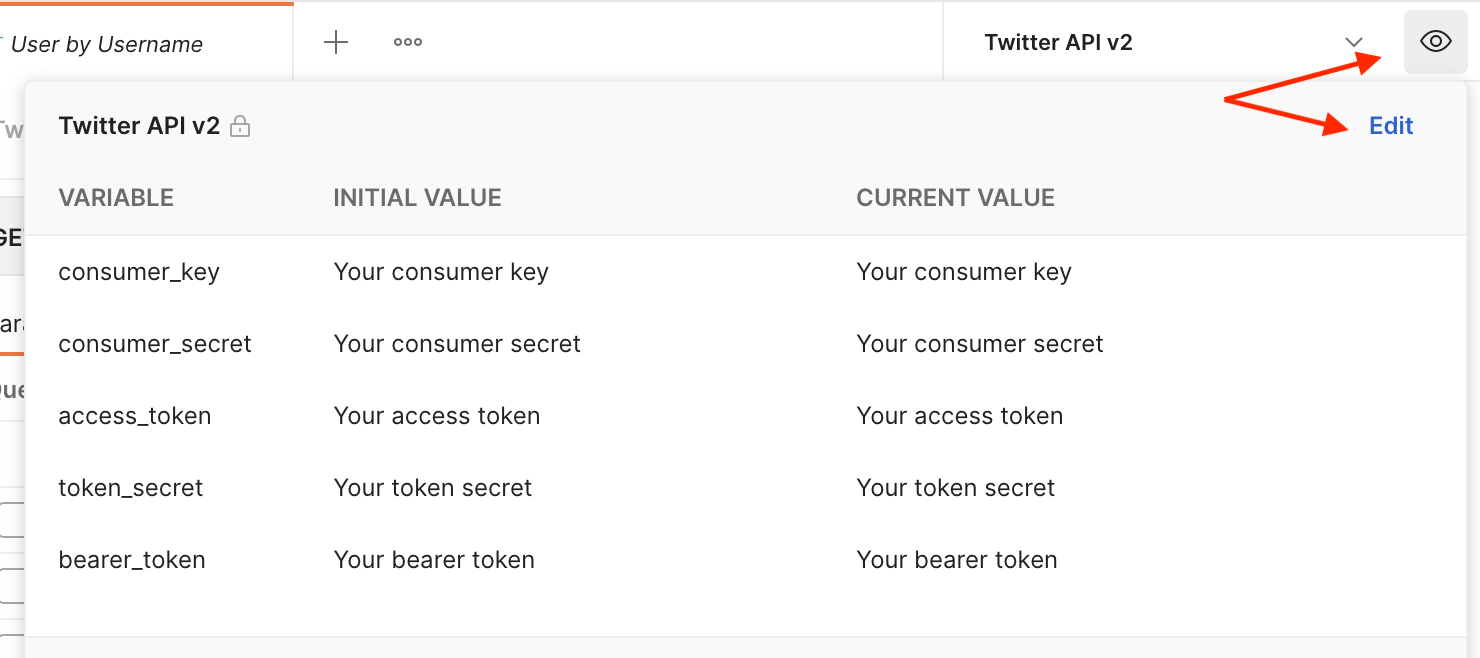Click initial value "Your token secret"
The width and height of the screenshot is (1480, 658).
pos(433,488)
